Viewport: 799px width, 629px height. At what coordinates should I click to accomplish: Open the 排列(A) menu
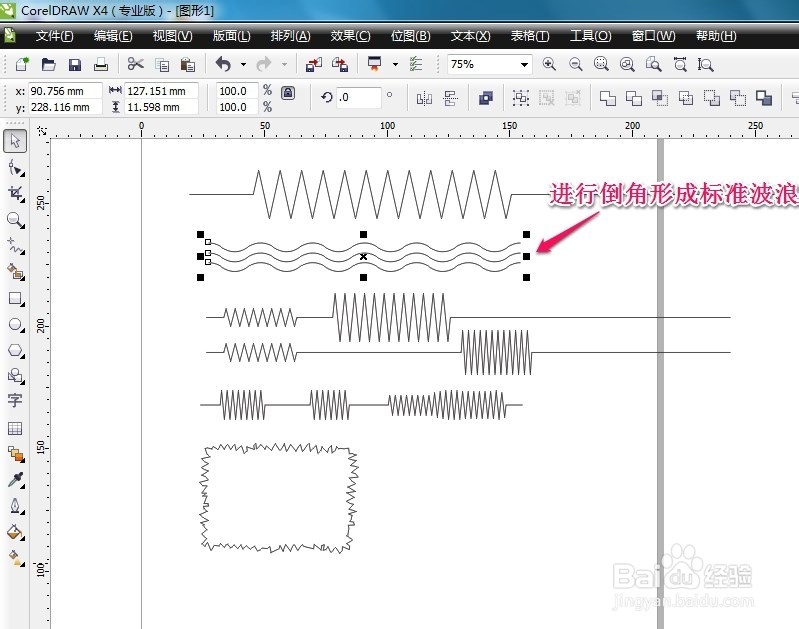pyautogui.click(x=290, y=36)
